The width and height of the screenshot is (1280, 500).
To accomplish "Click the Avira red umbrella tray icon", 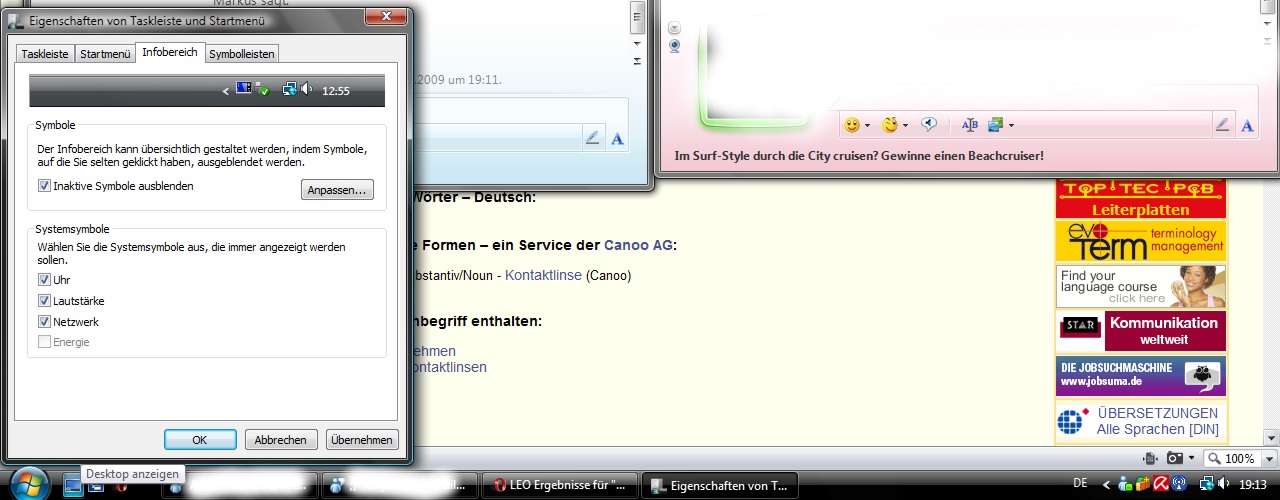I will (1161, 484).
